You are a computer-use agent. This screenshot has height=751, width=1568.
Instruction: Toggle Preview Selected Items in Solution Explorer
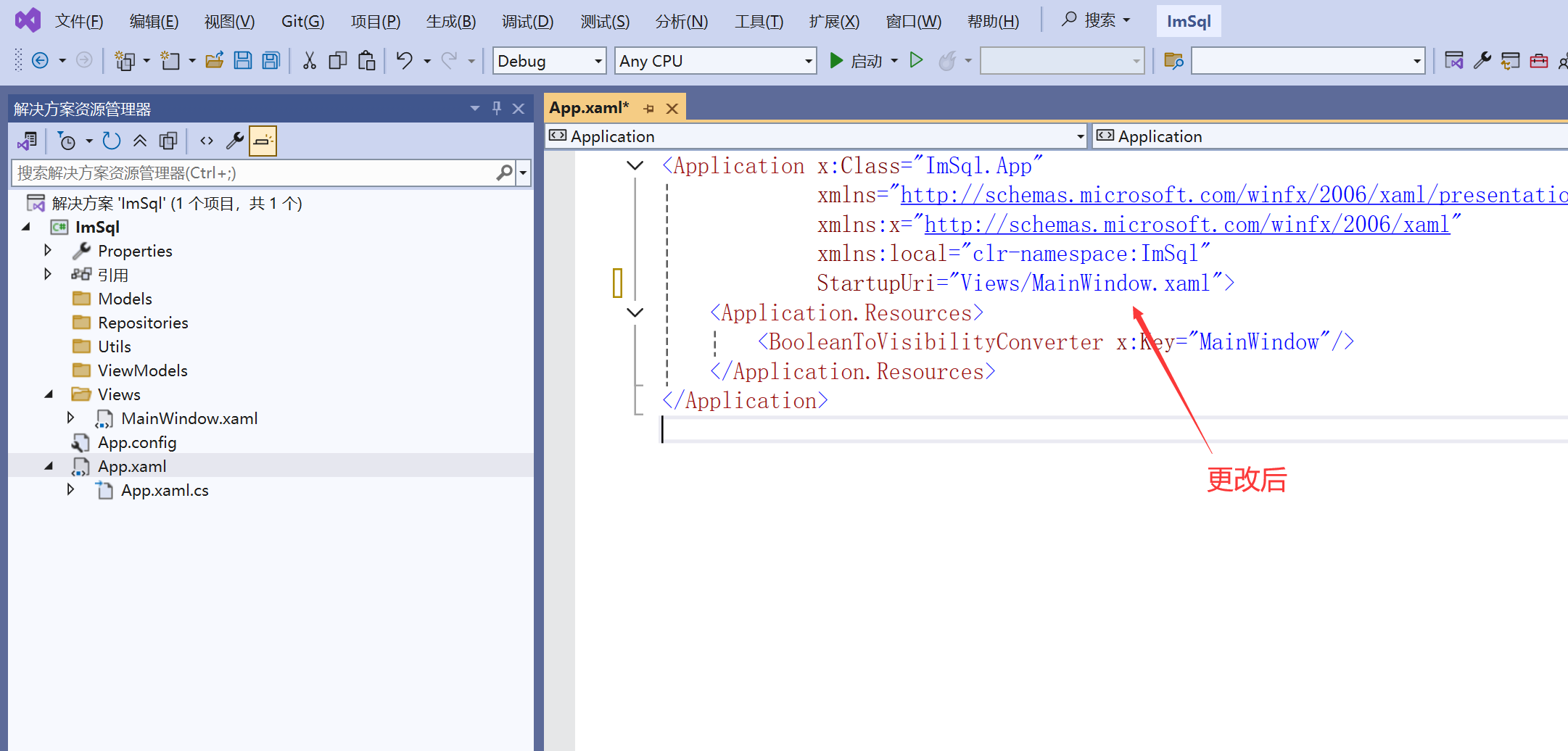click(x=263, y=140)
